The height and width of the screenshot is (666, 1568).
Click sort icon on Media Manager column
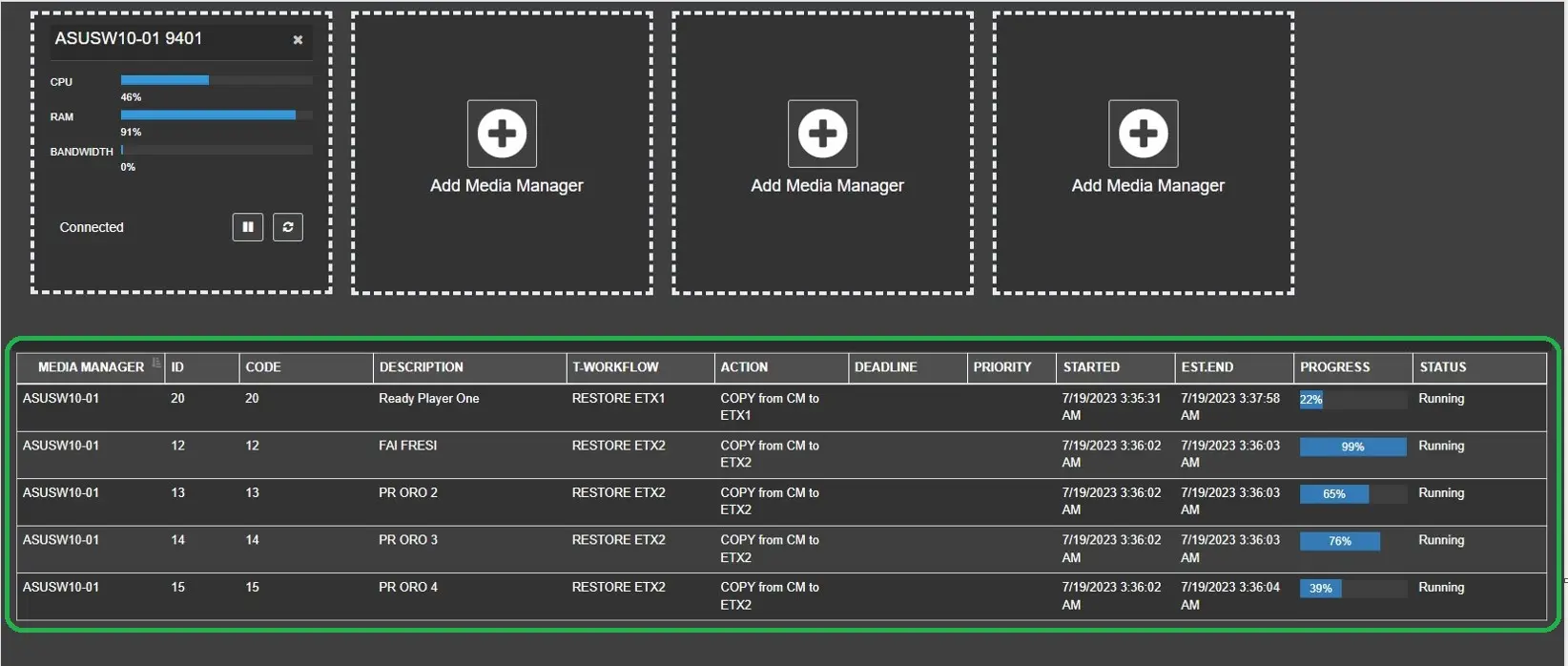pyautogui.click(x=156, y=363)
